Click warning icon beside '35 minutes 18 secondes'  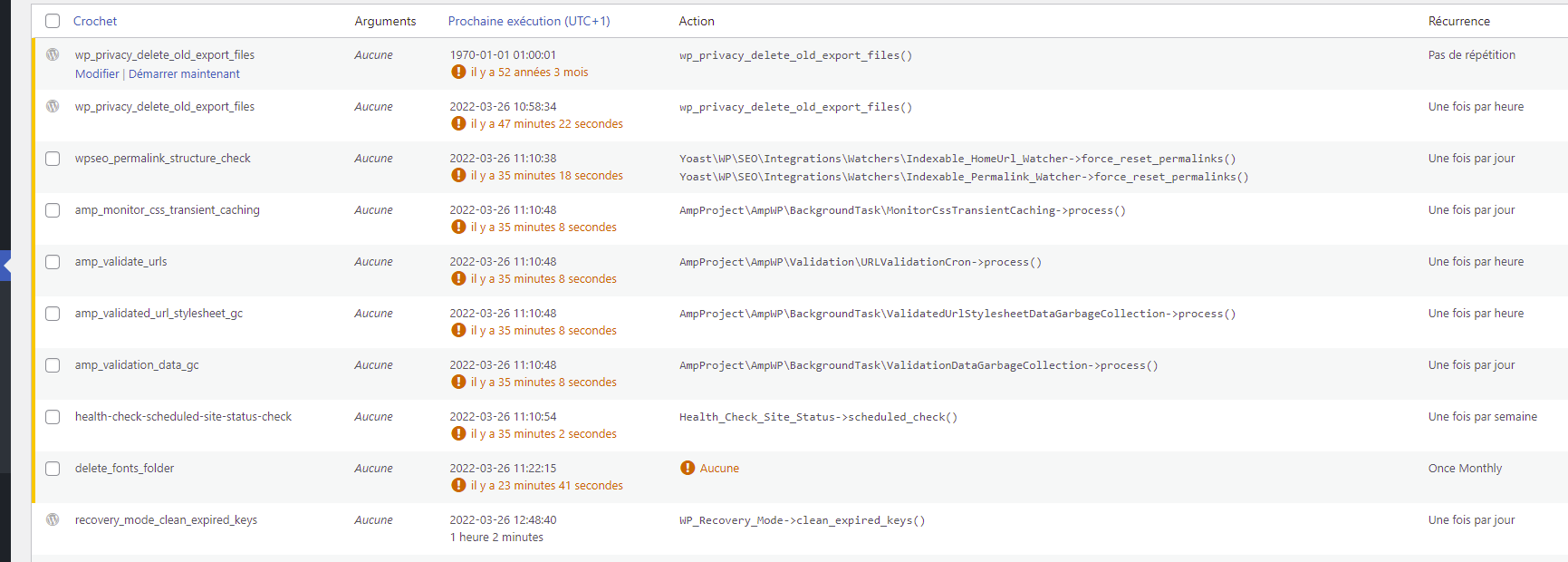coord(458,175)
